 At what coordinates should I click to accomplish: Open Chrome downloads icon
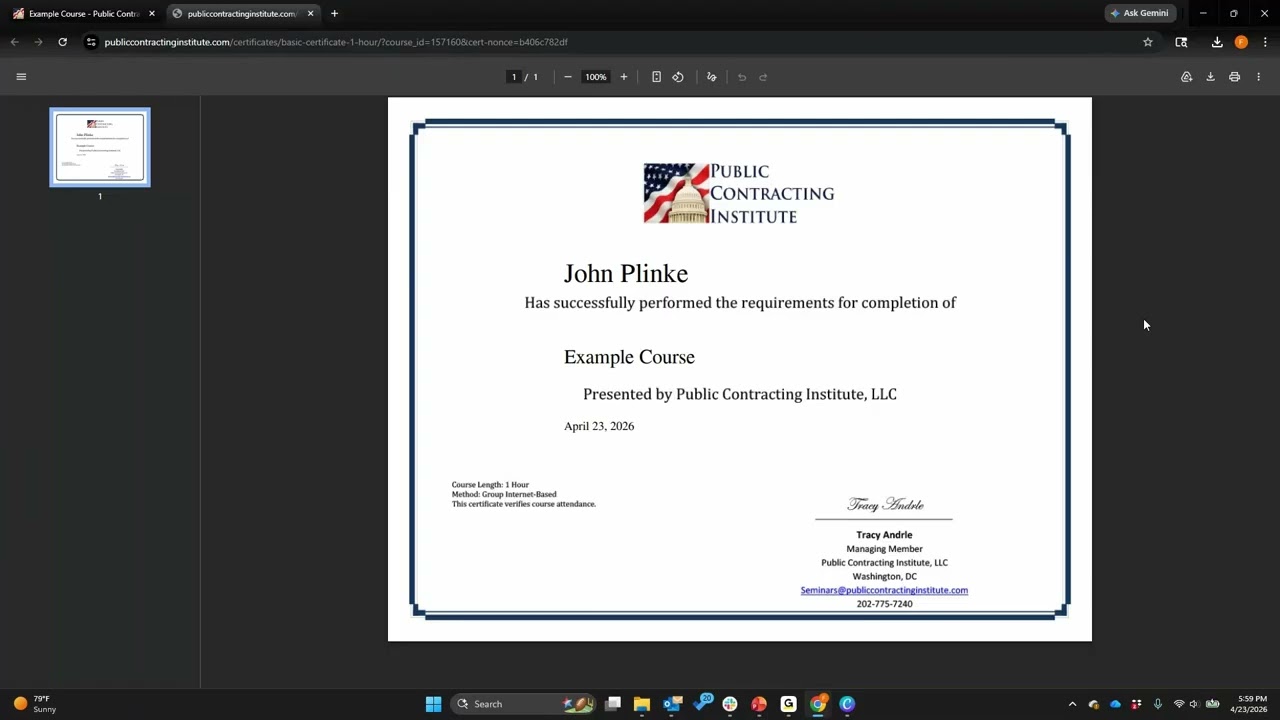[x=1217, y=42]
